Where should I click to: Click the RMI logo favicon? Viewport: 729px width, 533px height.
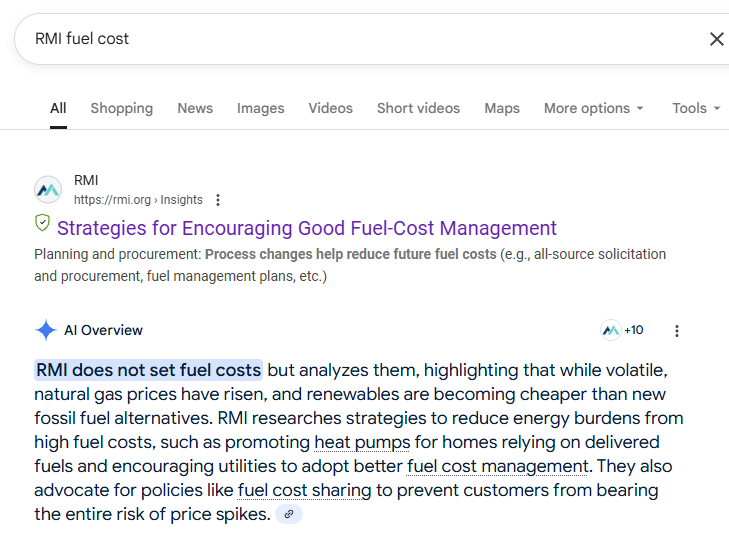coord(48,190)
